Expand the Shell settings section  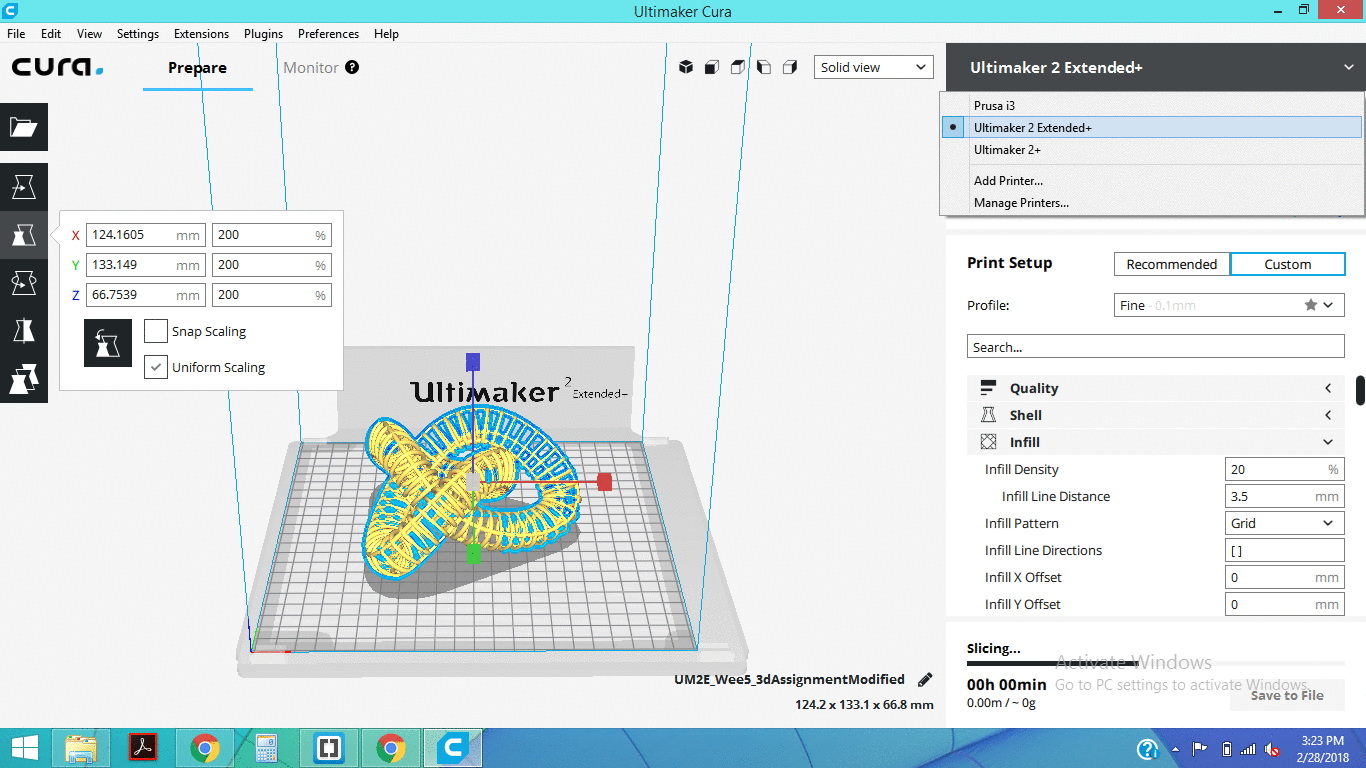click(1156, 415)
